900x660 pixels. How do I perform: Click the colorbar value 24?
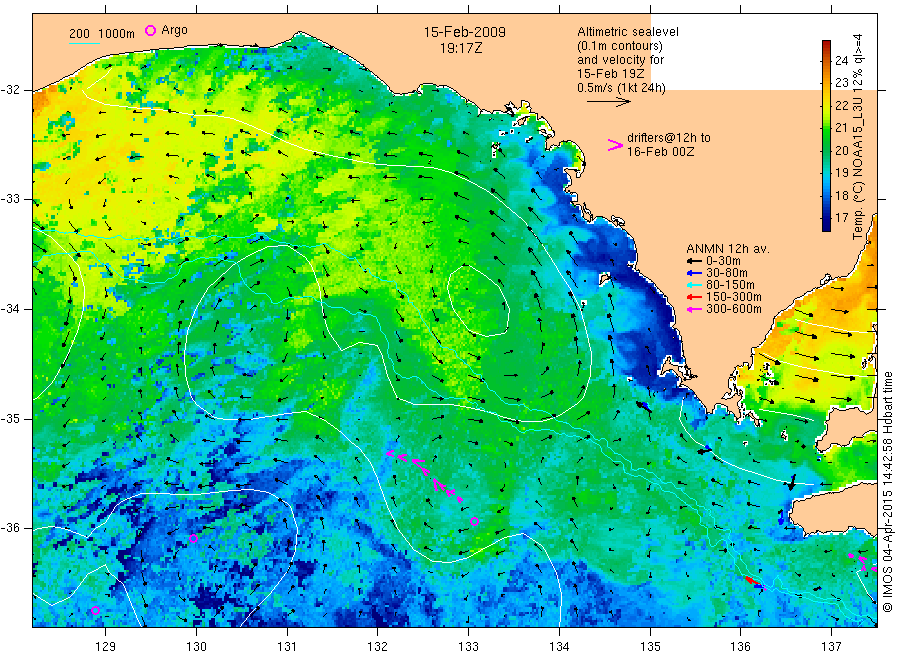pyautogui.click(x=841, y=61)
